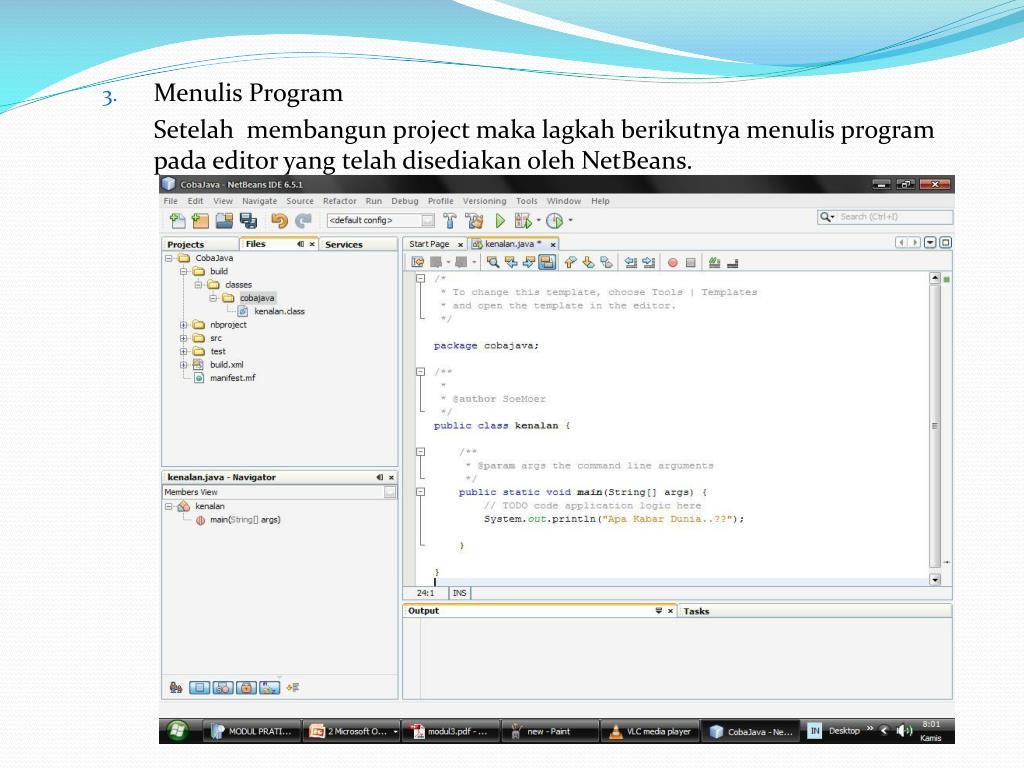
Task: Collapse the CobaJava project node
Action: point(169,258)
